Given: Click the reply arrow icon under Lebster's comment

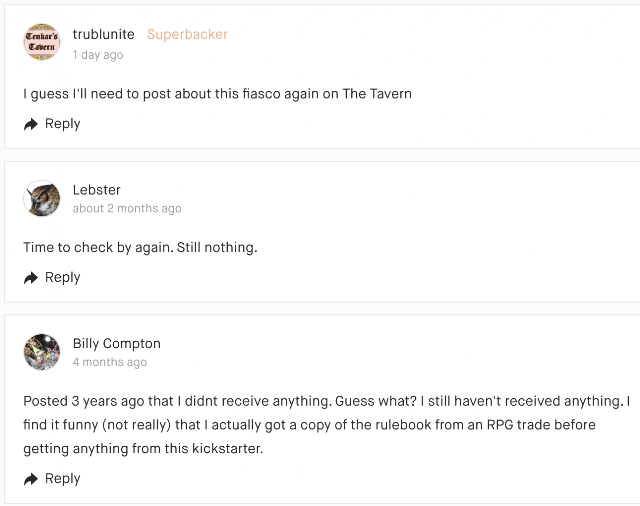Looking at the screenshot, I should tap(31, 278).
